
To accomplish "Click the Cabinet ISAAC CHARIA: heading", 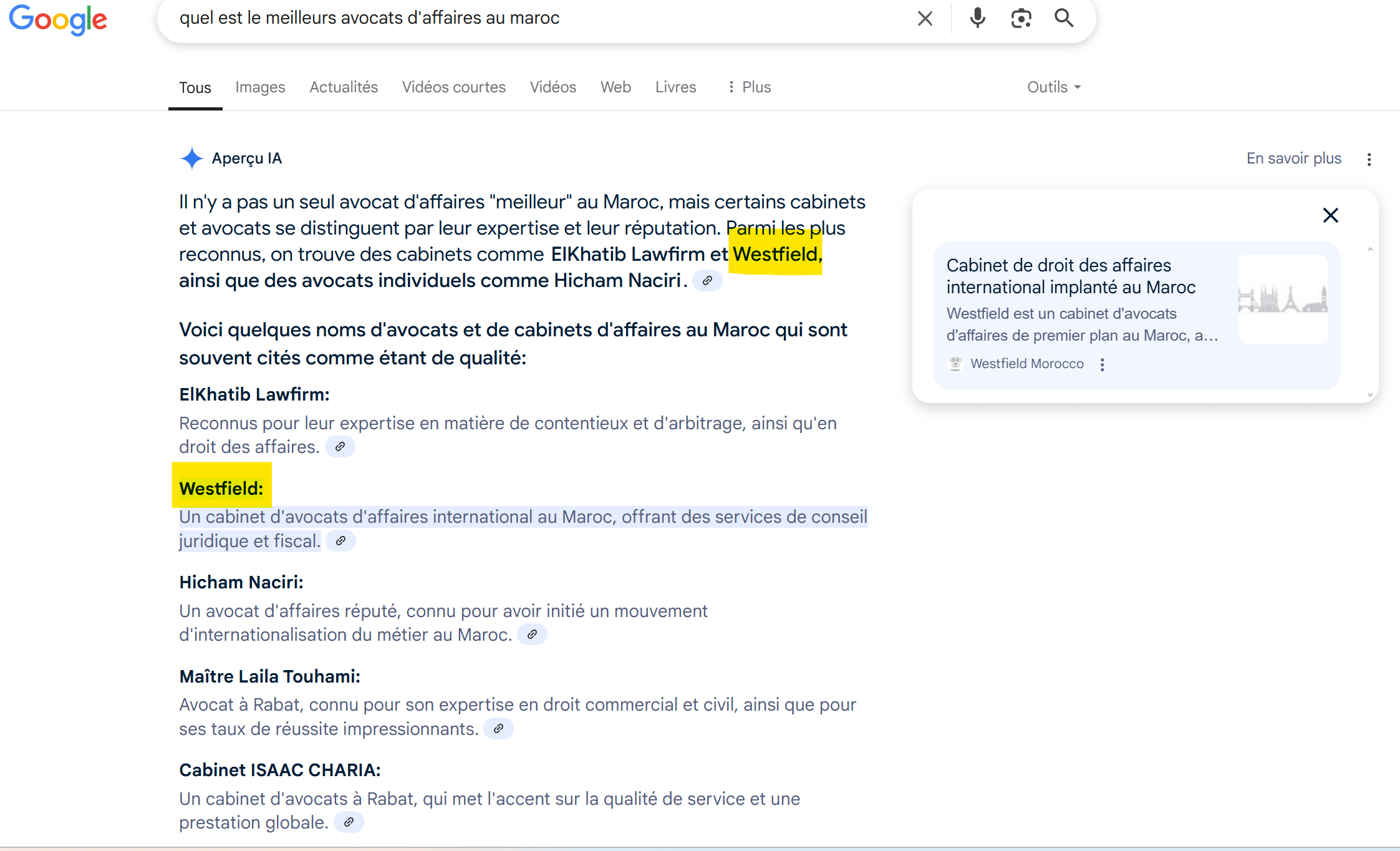I will pos(280,771).
